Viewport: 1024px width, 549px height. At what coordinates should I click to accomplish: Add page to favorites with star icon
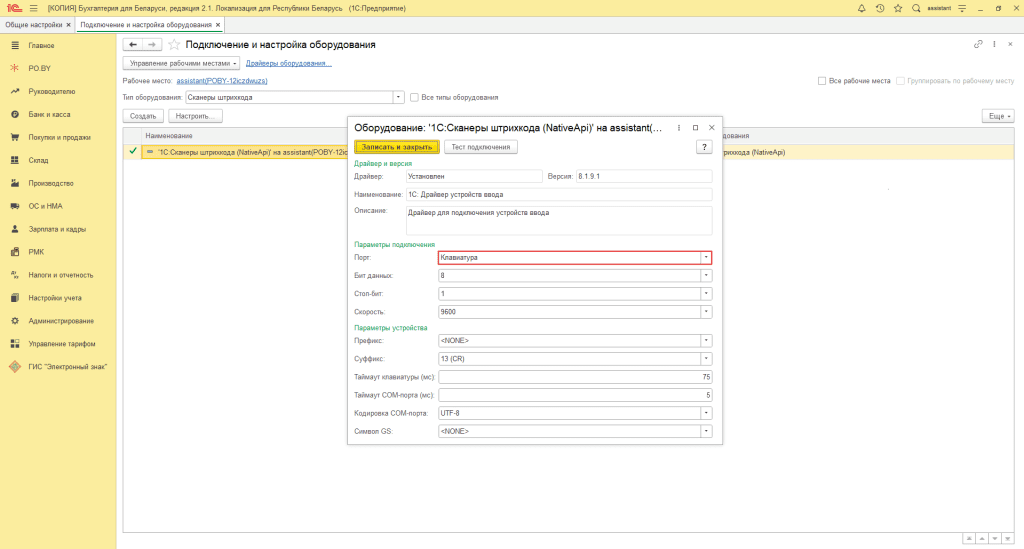point(174,45)
